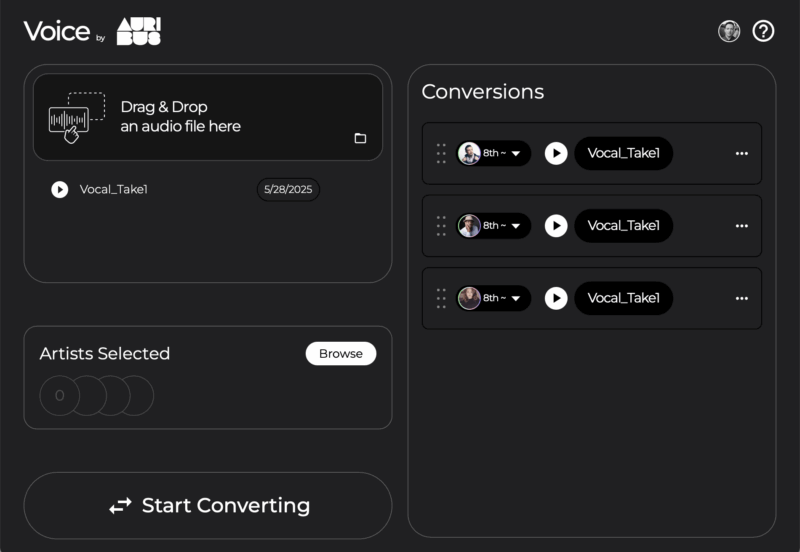Viewport: 800px width, 552px height.
Task: Grab the third conversion's drag handle
Action: (x=441, y=298)
